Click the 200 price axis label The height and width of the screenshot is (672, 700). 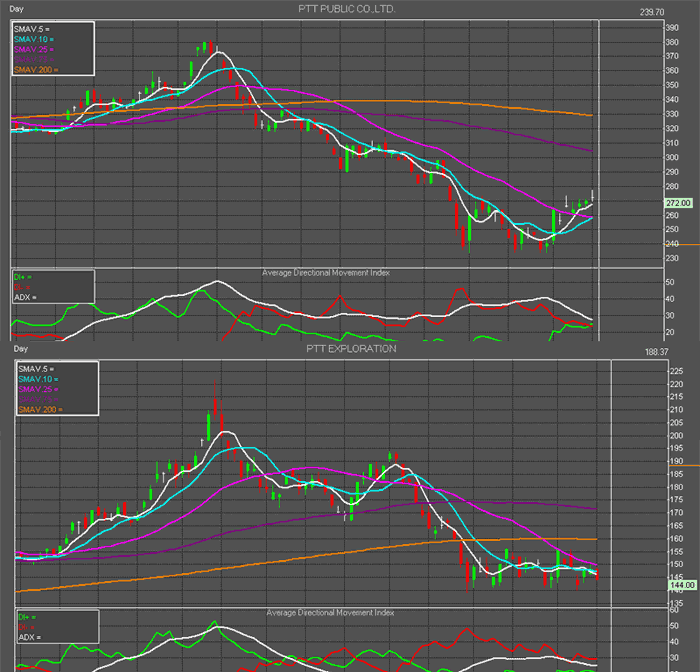tap(676, 436)
